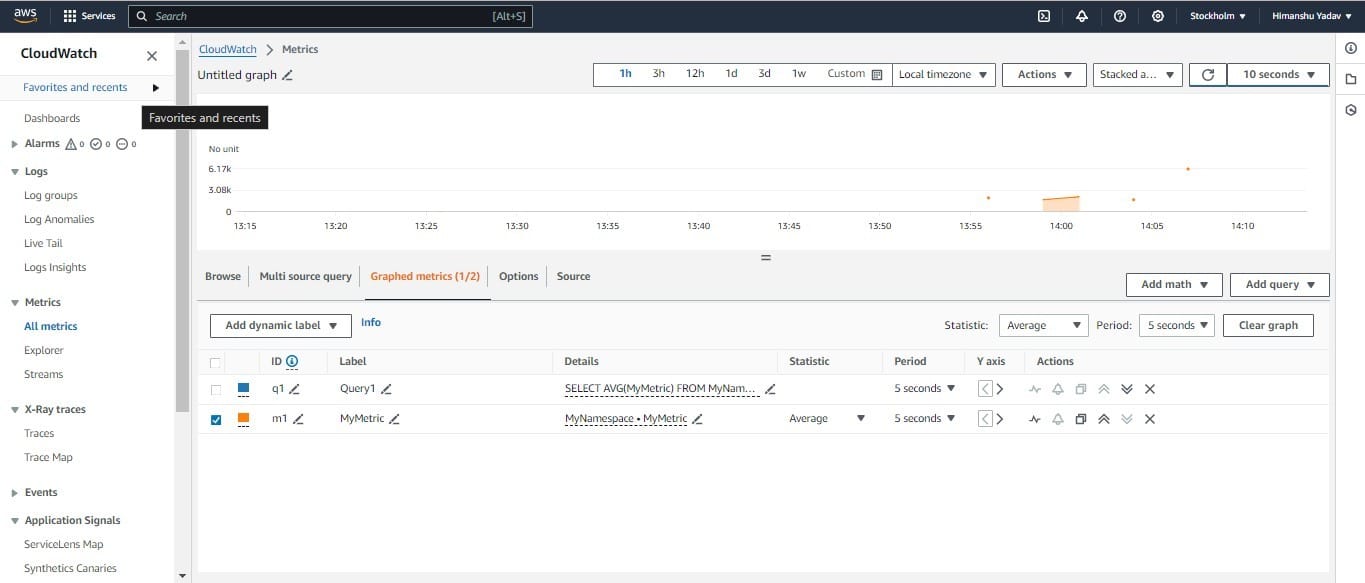Click the OK alarms checkmark count
This screenshot has height=583, width=1365.
pos(101,144)
